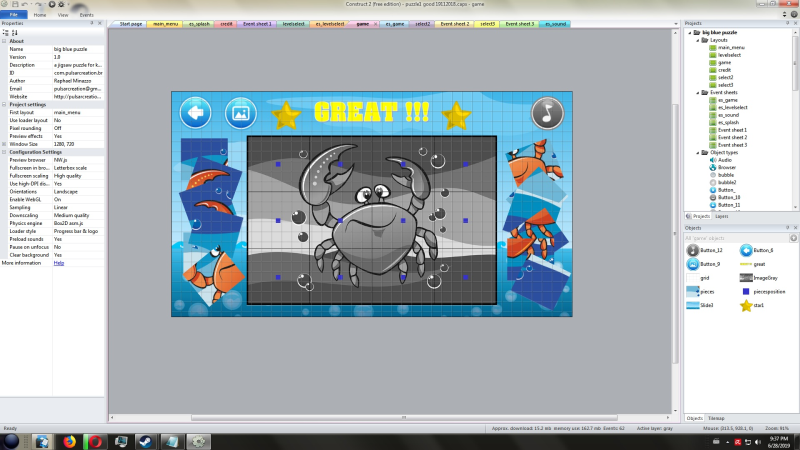Select ImageGray in the Objects panel
The height and width of the screenshot is (450, 800).
click(x=759, y=278)
